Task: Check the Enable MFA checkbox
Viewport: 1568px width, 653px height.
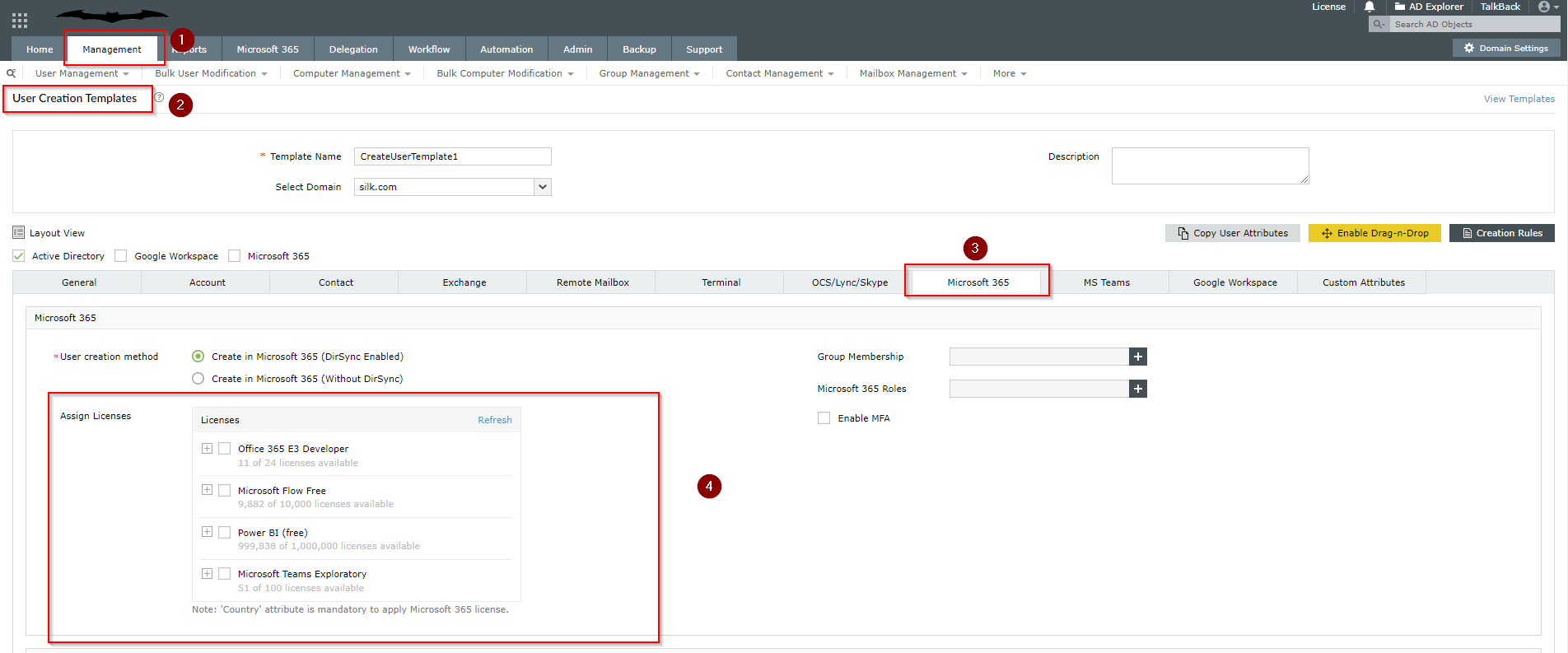Action: point(824,418)
